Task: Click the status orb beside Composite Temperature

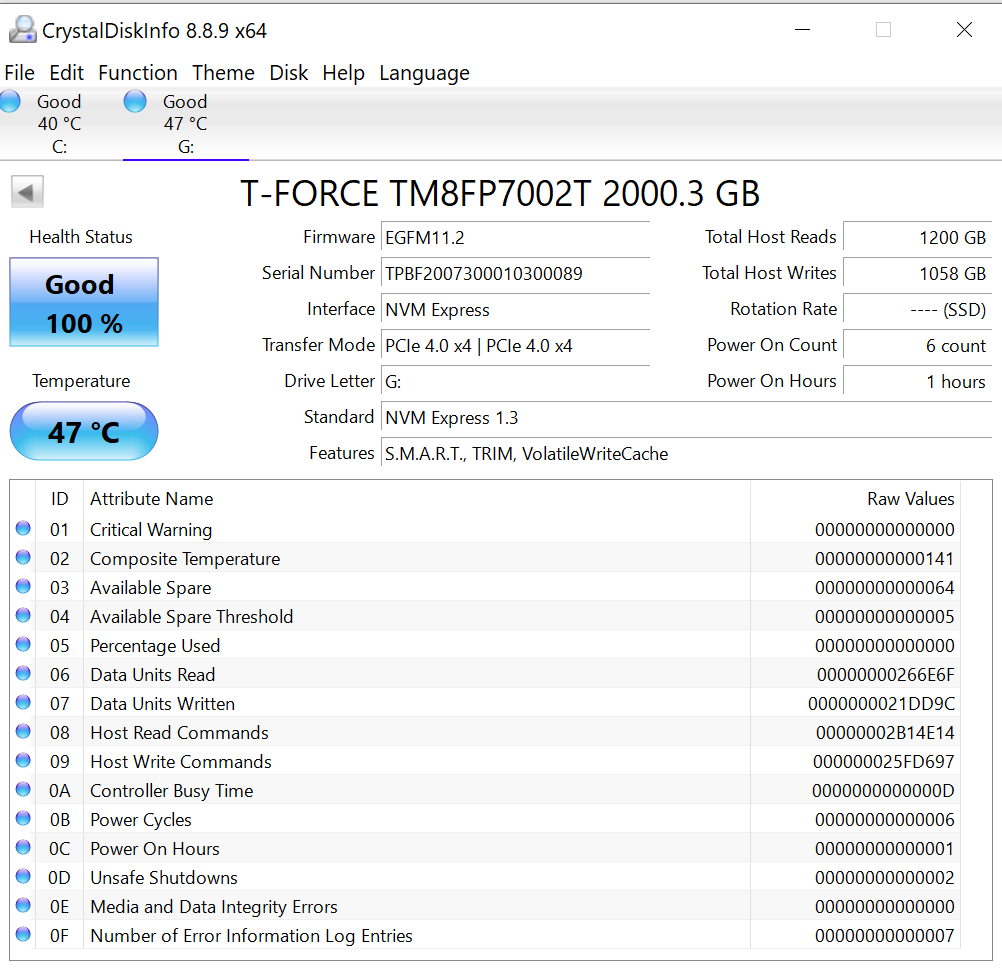Action: click(23, 558)
